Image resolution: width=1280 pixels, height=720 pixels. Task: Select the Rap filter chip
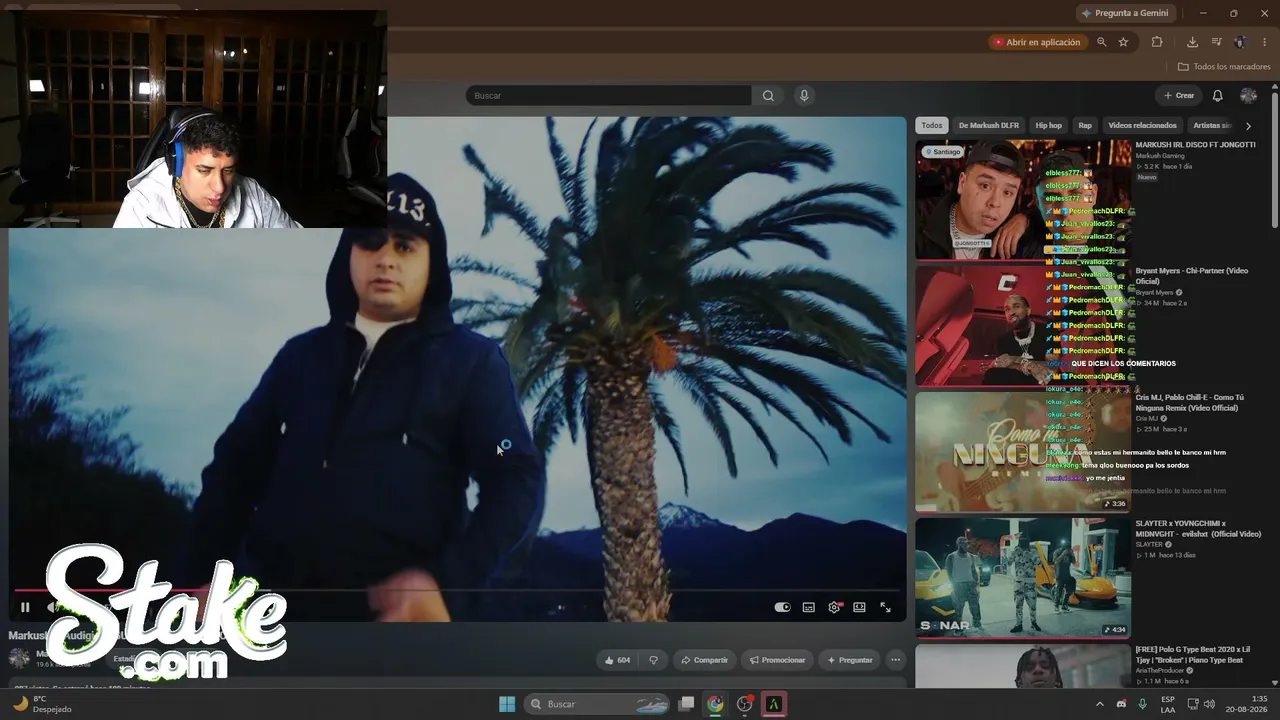point(1085,126)
